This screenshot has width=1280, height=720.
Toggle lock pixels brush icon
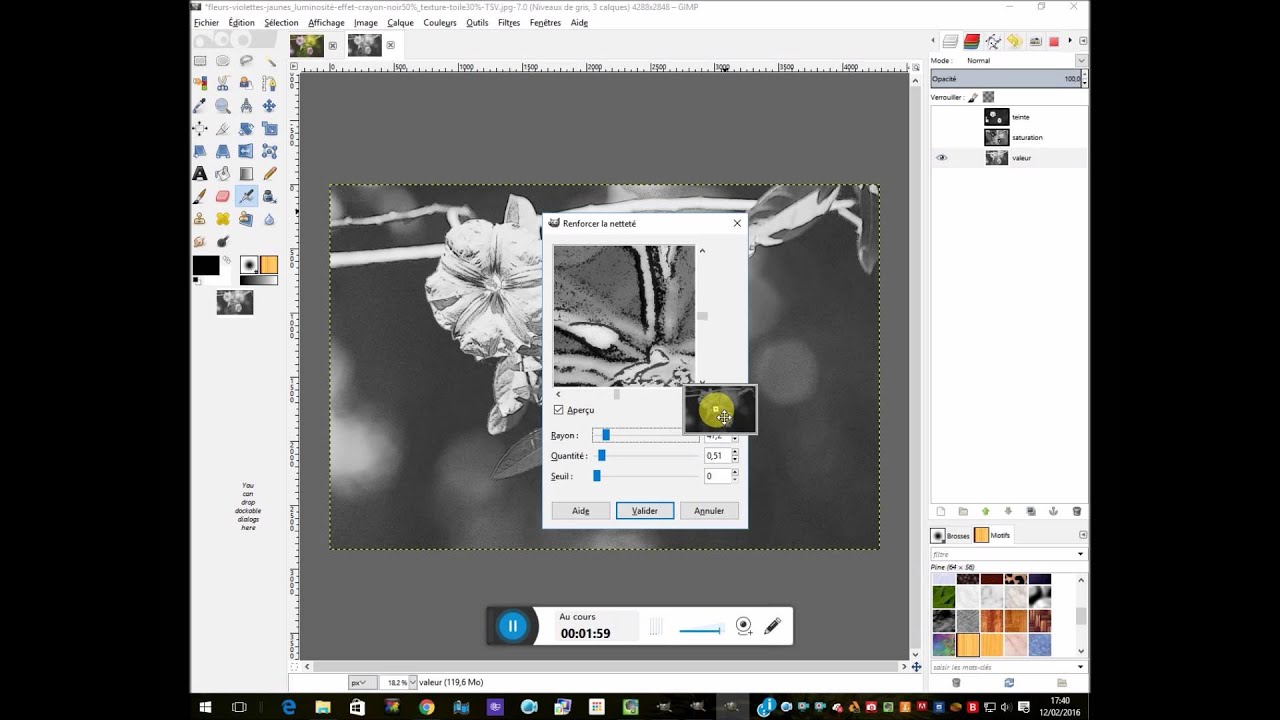973,97
